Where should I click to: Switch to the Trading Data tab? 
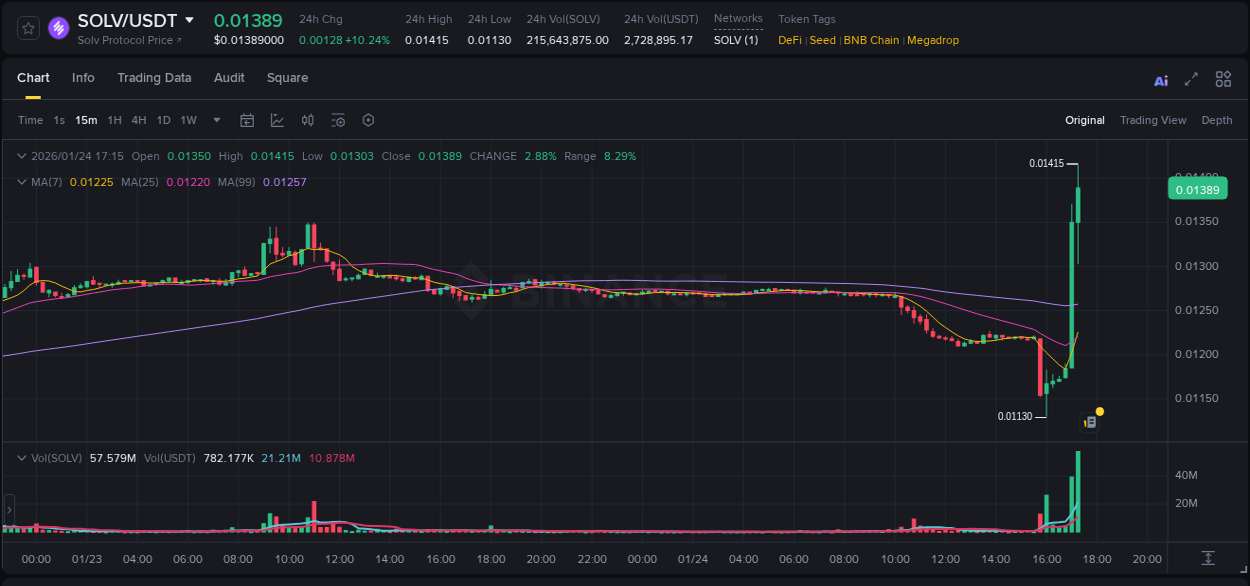[154, 78]
